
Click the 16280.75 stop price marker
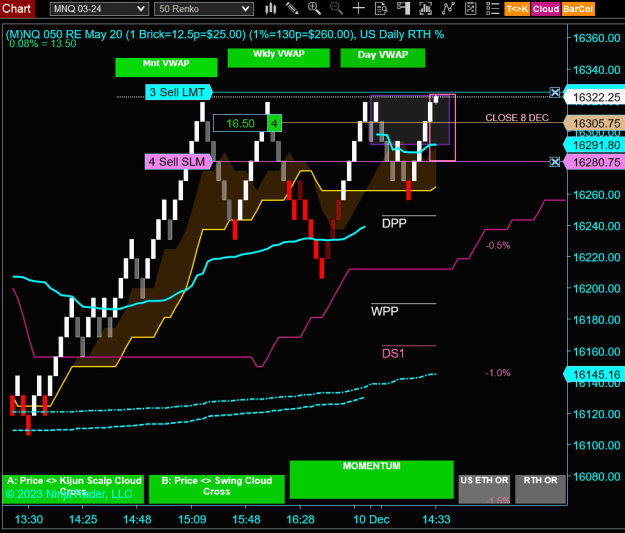pyautogui.click(x=595, y=162)
